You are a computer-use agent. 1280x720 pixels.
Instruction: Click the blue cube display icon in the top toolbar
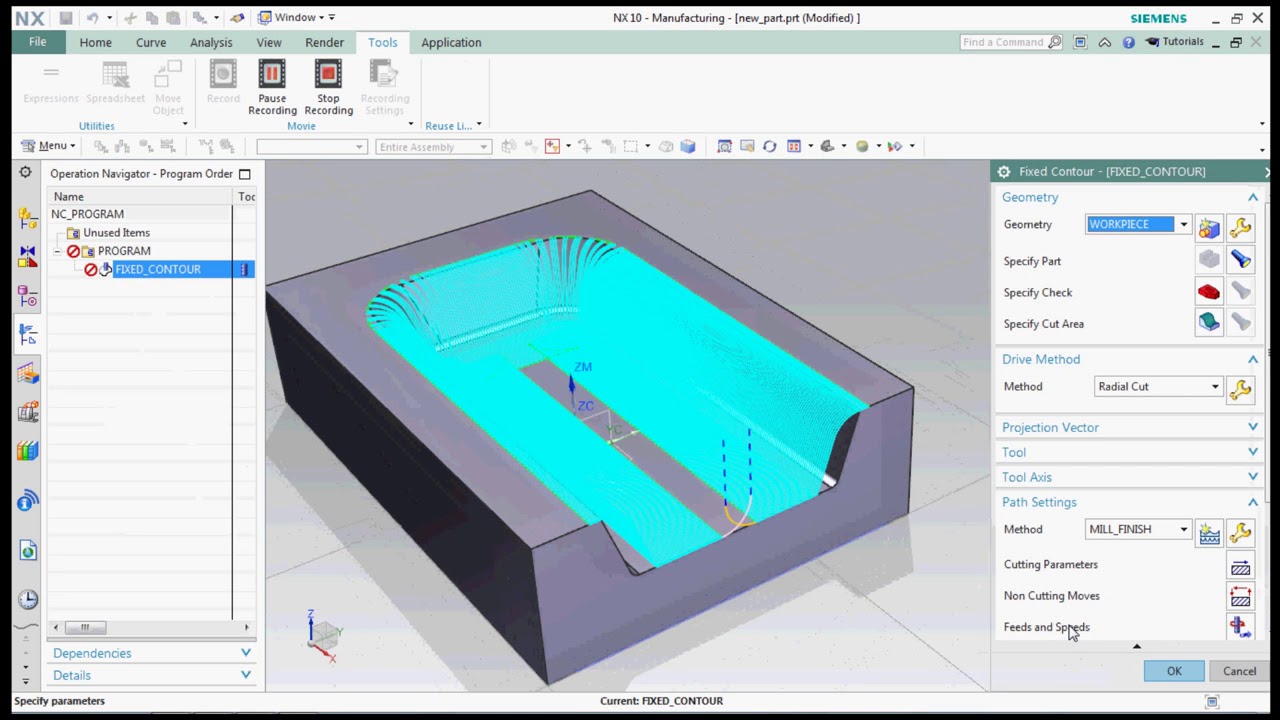(x=688, y=146)
